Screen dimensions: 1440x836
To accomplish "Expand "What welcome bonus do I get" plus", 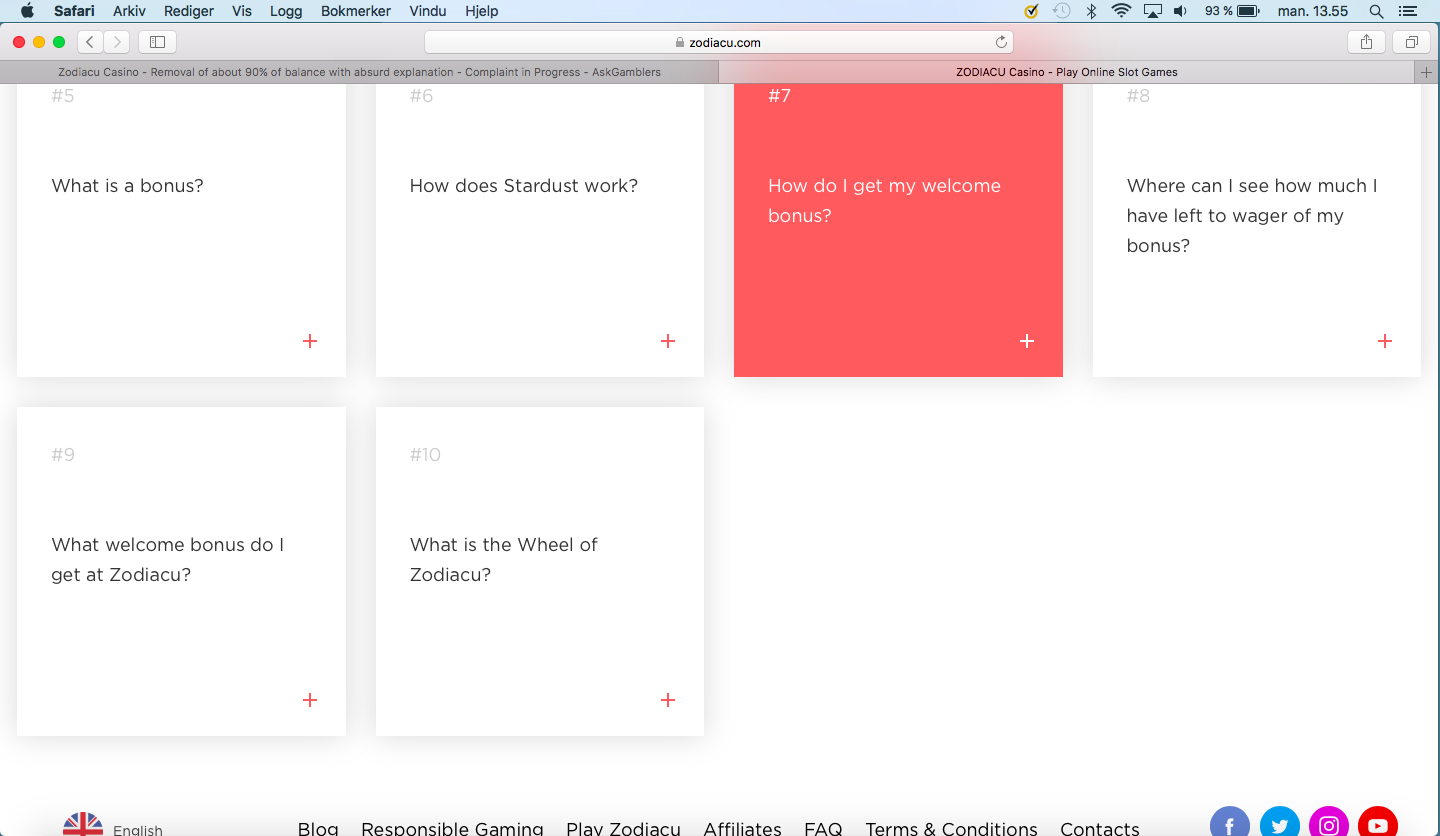I will [x=310, y=700].
